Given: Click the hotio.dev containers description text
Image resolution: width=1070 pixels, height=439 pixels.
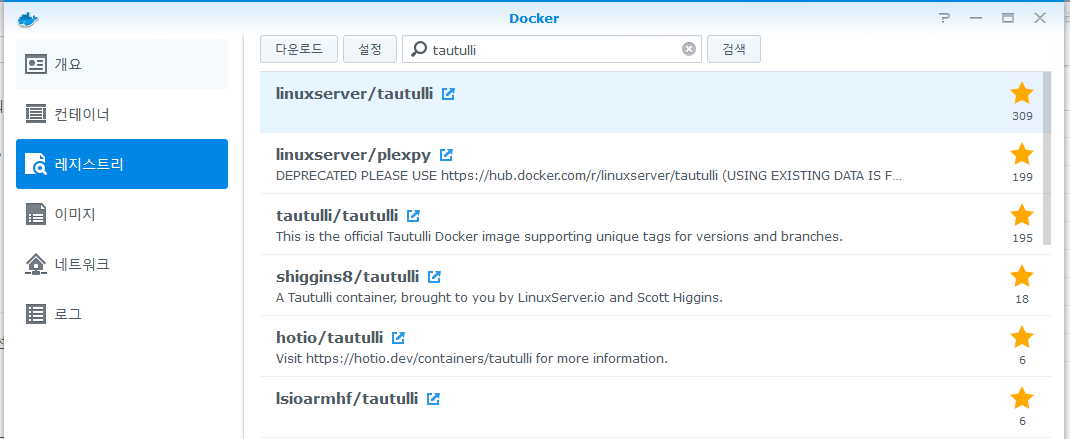Looking at the screenshot, I should [472, 358].
